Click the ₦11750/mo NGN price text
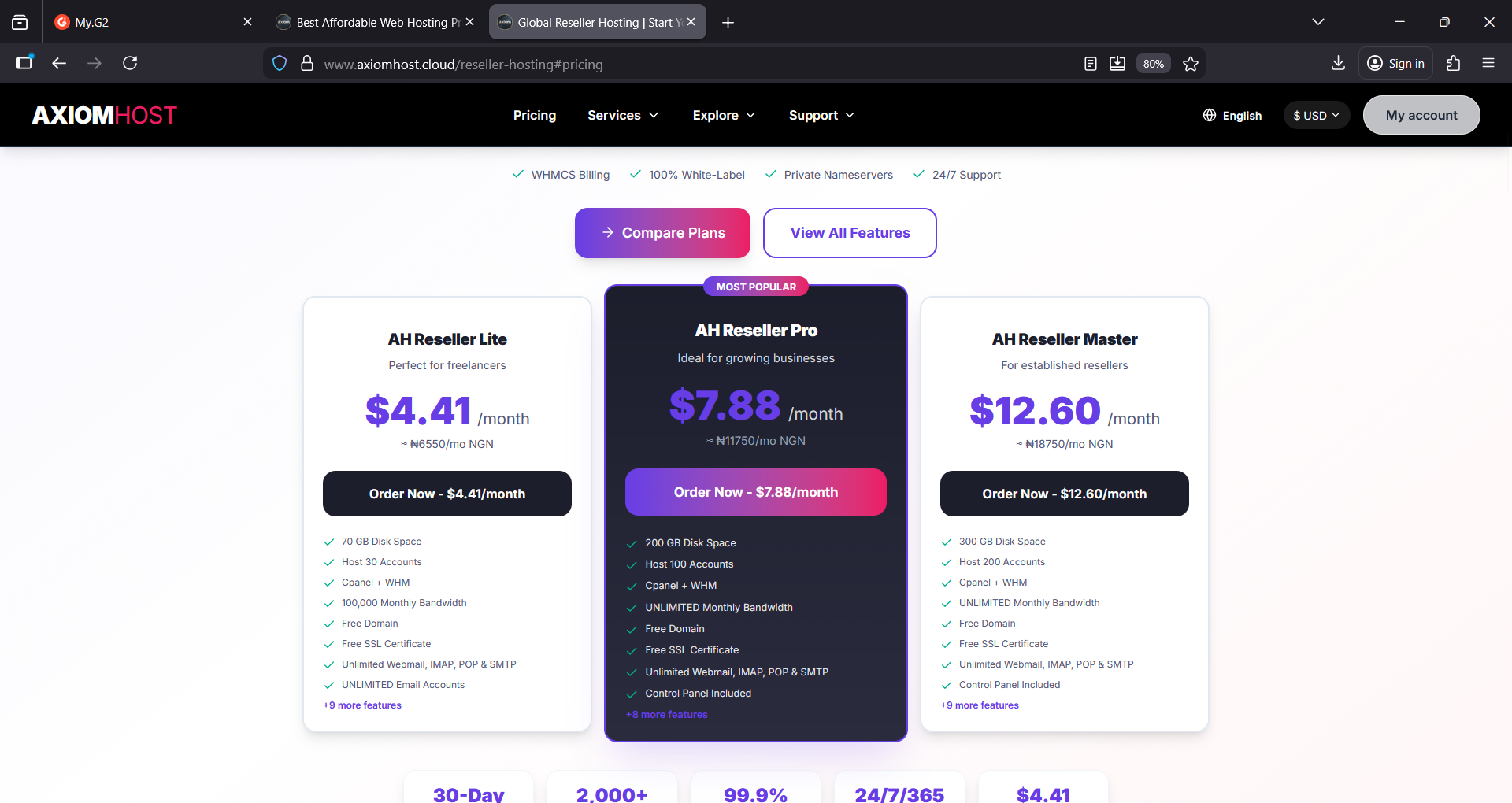1512x803 pixels. [x=756, y=441]
